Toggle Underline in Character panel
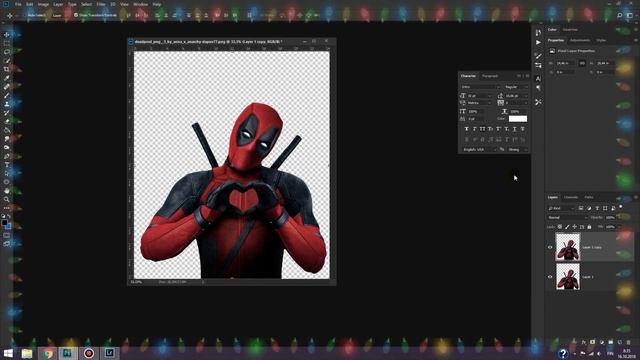The image size is (640, 360). pyautogui.click(x=514, y=129)
